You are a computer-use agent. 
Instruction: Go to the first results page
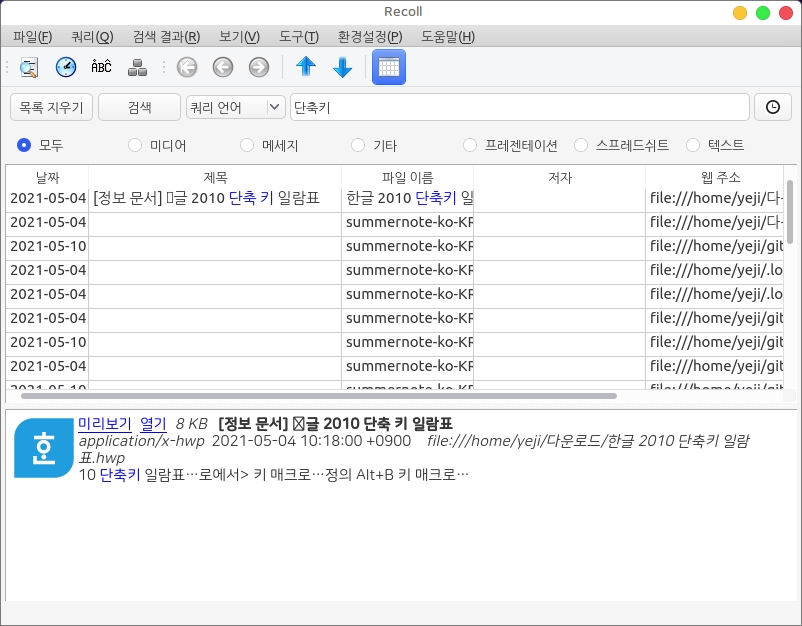pos(187,67)
